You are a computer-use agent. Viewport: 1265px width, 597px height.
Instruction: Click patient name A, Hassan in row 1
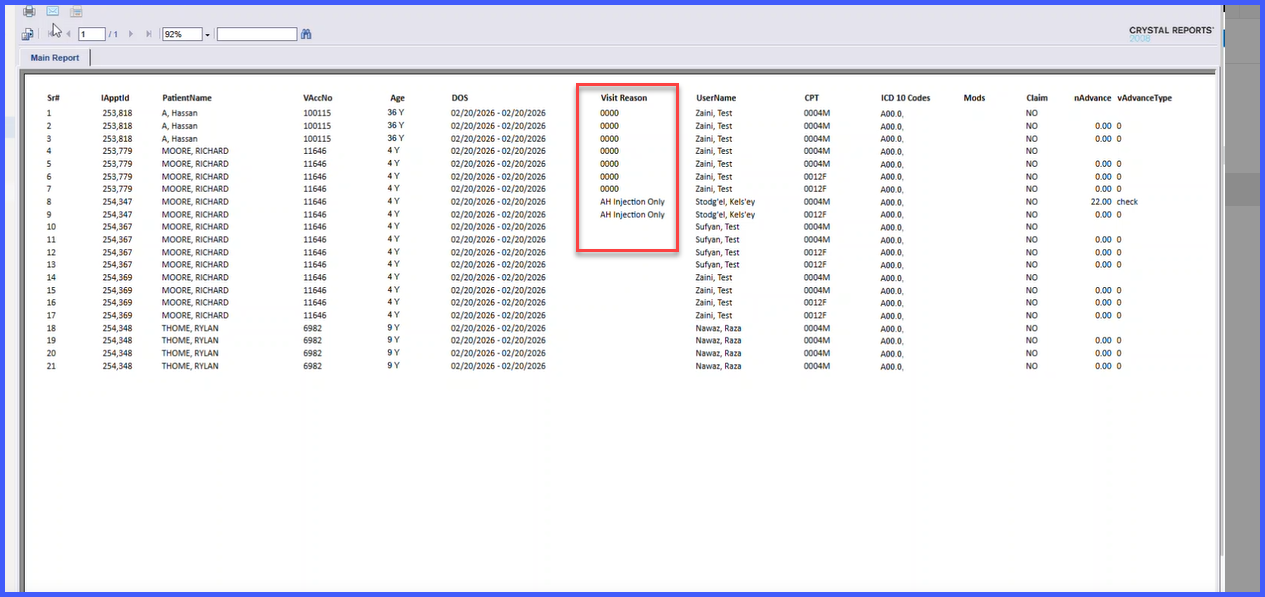click(181, 113)
